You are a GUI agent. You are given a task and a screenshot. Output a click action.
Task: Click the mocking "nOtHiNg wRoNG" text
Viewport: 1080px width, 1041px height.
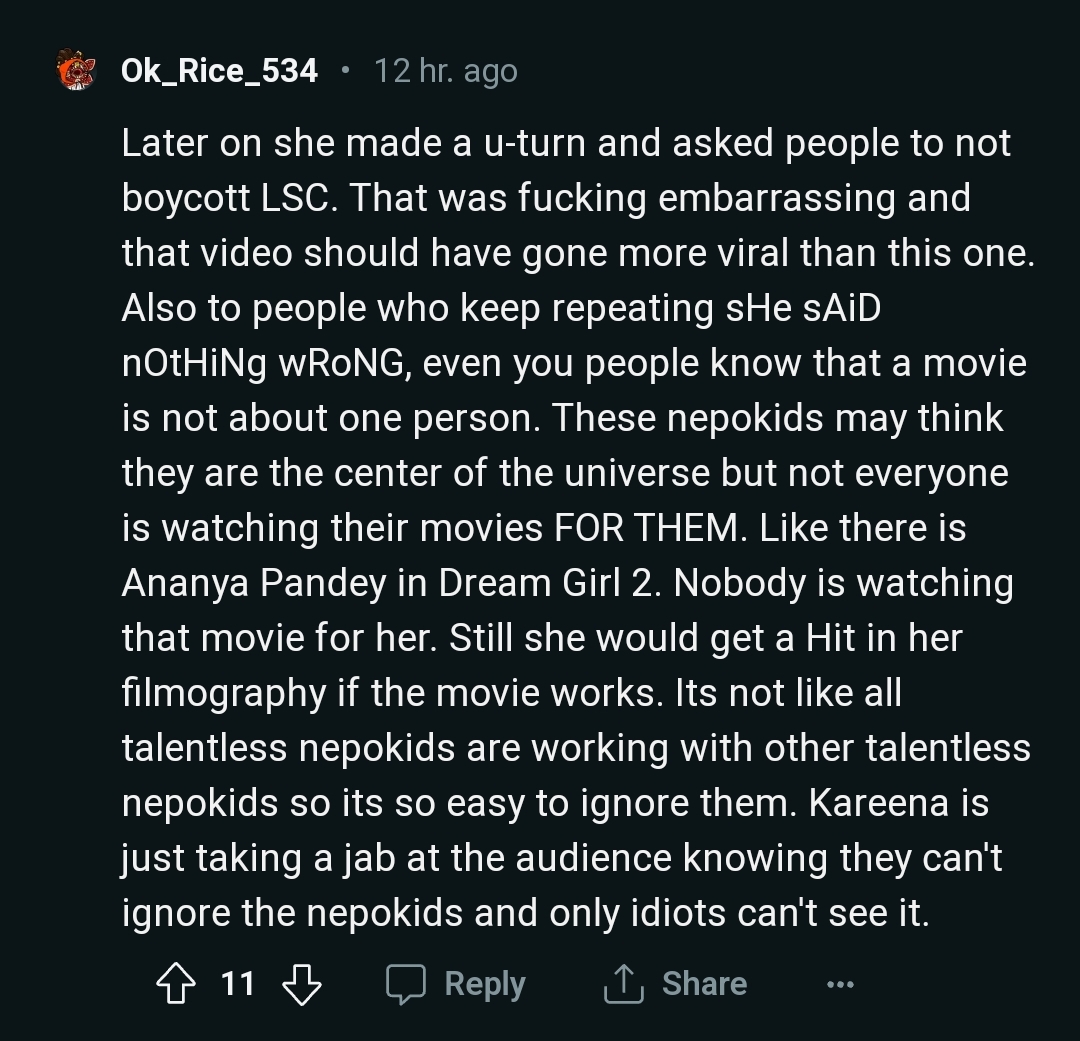(x=264, y=363)
